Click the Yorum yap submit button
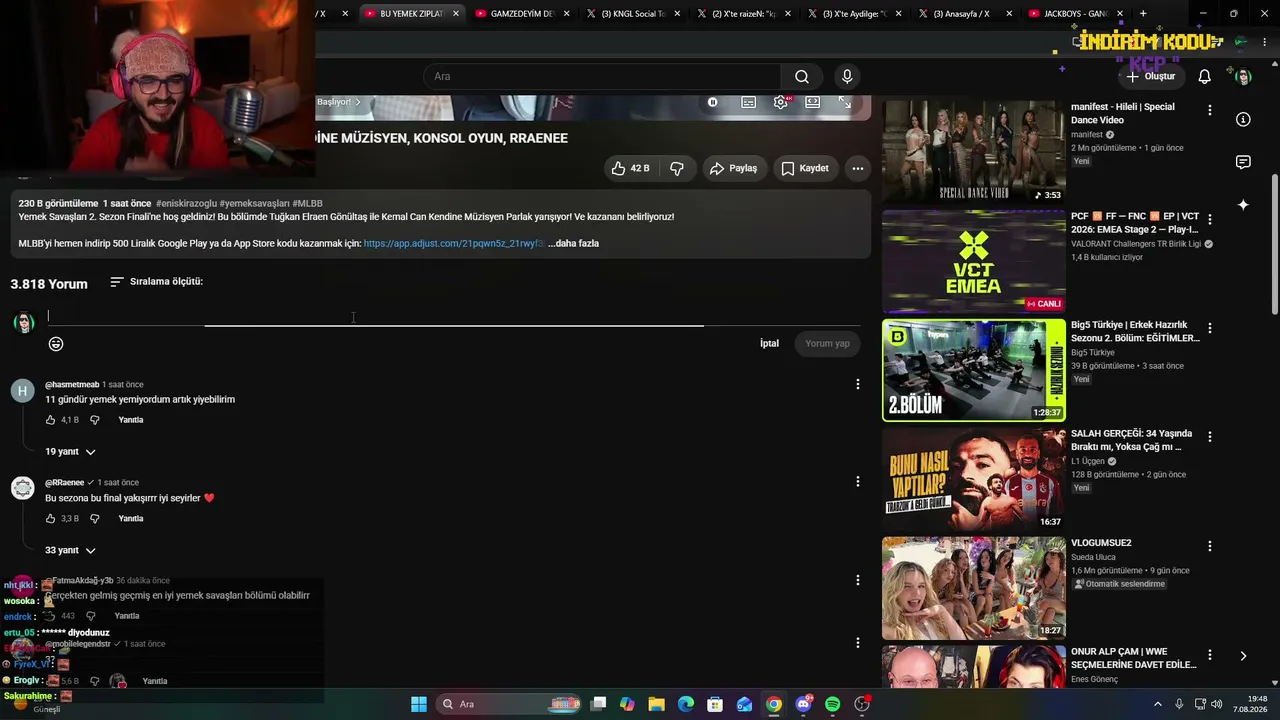The width and height of the screenshot is (1280, 720). point(827,344)
